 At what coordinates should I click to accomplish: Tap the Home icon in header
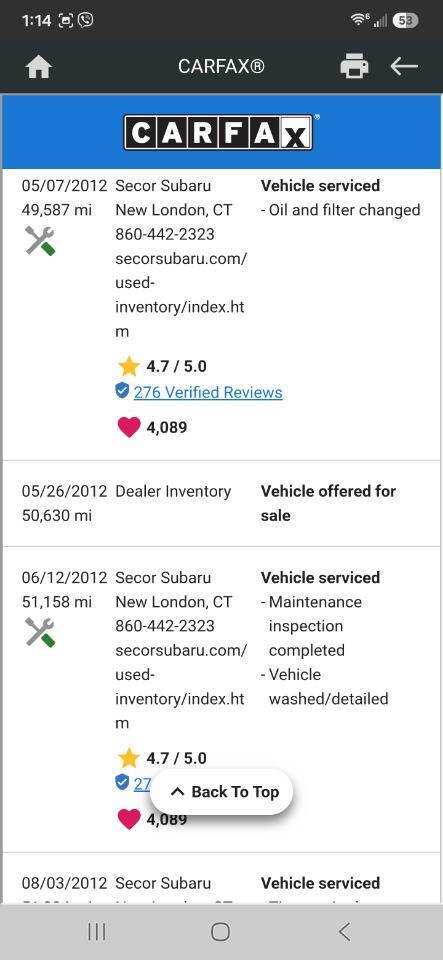click(x=39, y=67)
